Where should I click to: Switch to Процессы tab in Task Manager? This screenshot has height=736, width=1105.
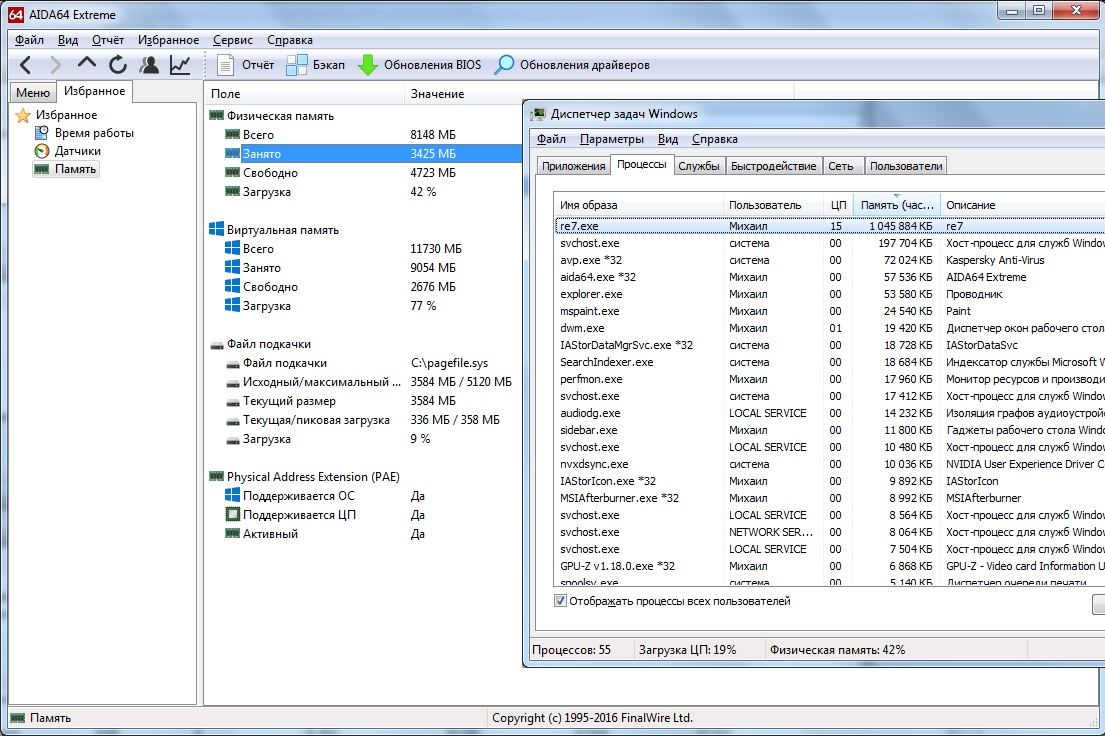[x=641, y=164]
